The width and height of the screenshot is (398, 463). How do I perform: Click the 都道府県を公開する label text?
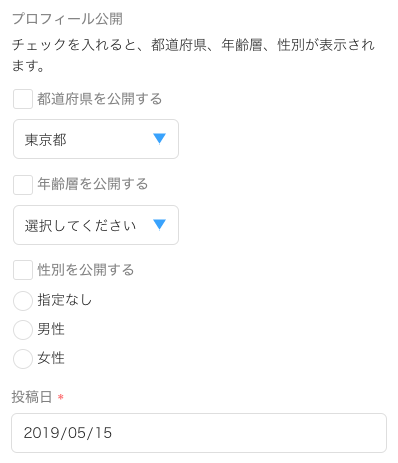tap(99, 99)
